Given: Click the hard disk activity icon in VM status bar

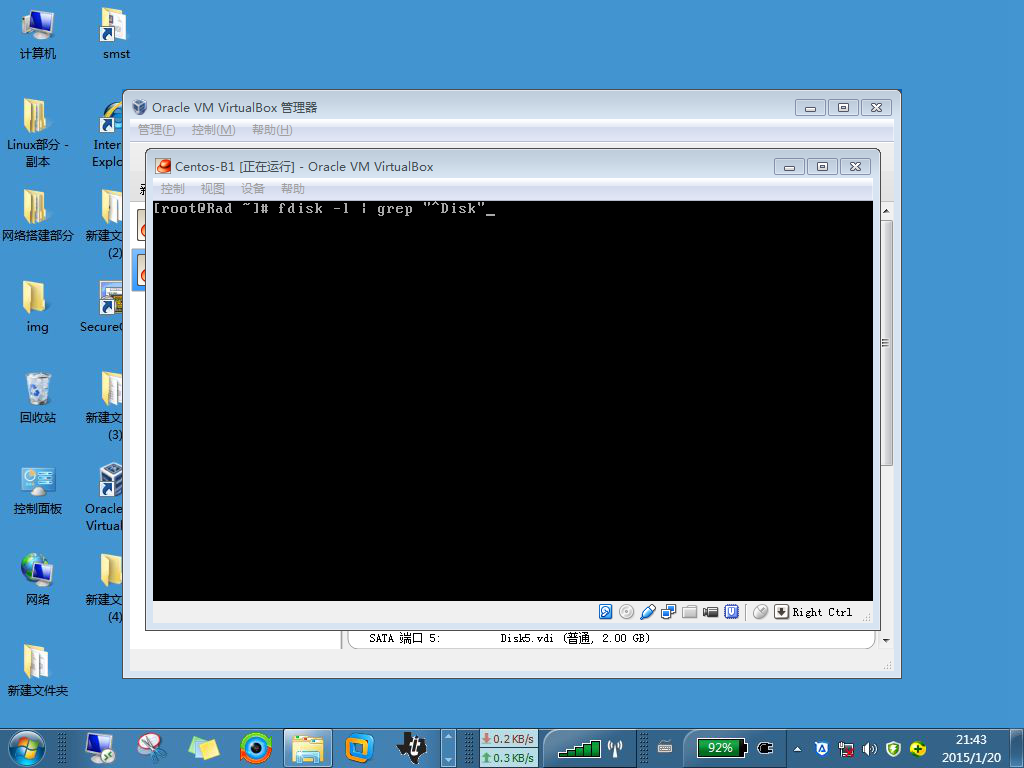Looking at the screenshot, I should tap(605, 612).
